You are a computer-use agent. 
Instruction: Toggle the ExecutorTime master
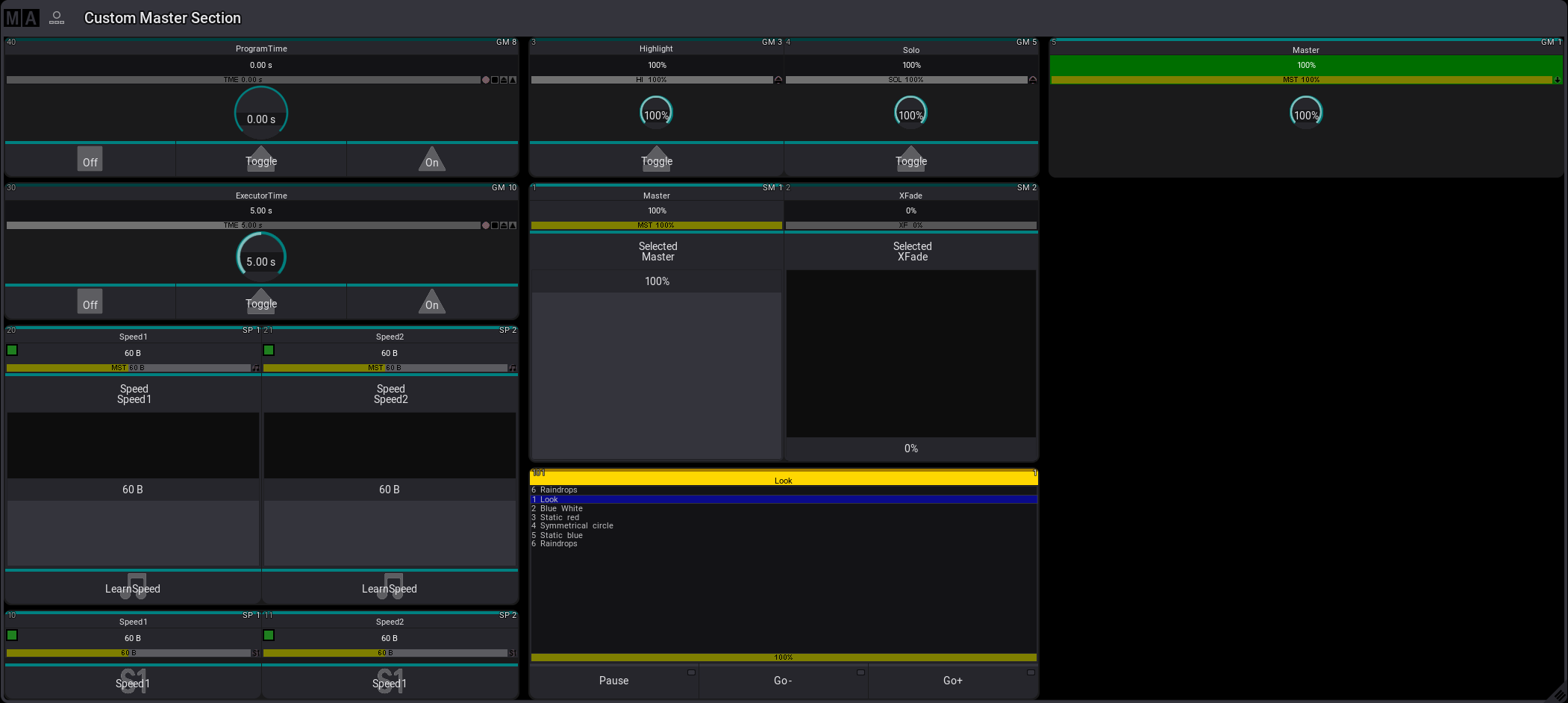pyautogui.click(x=261, y=302)
